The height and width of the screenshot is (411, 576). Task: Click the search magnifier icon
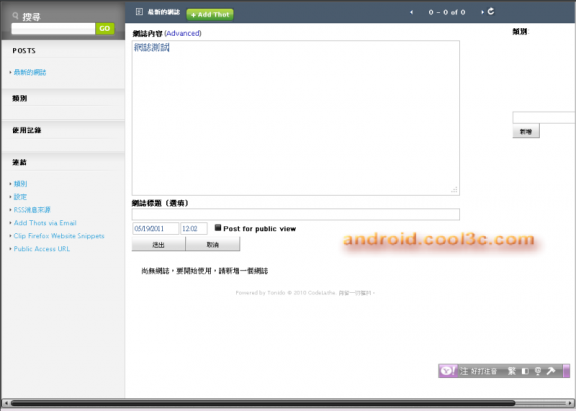pyautogui.click(x=15, y=15)
